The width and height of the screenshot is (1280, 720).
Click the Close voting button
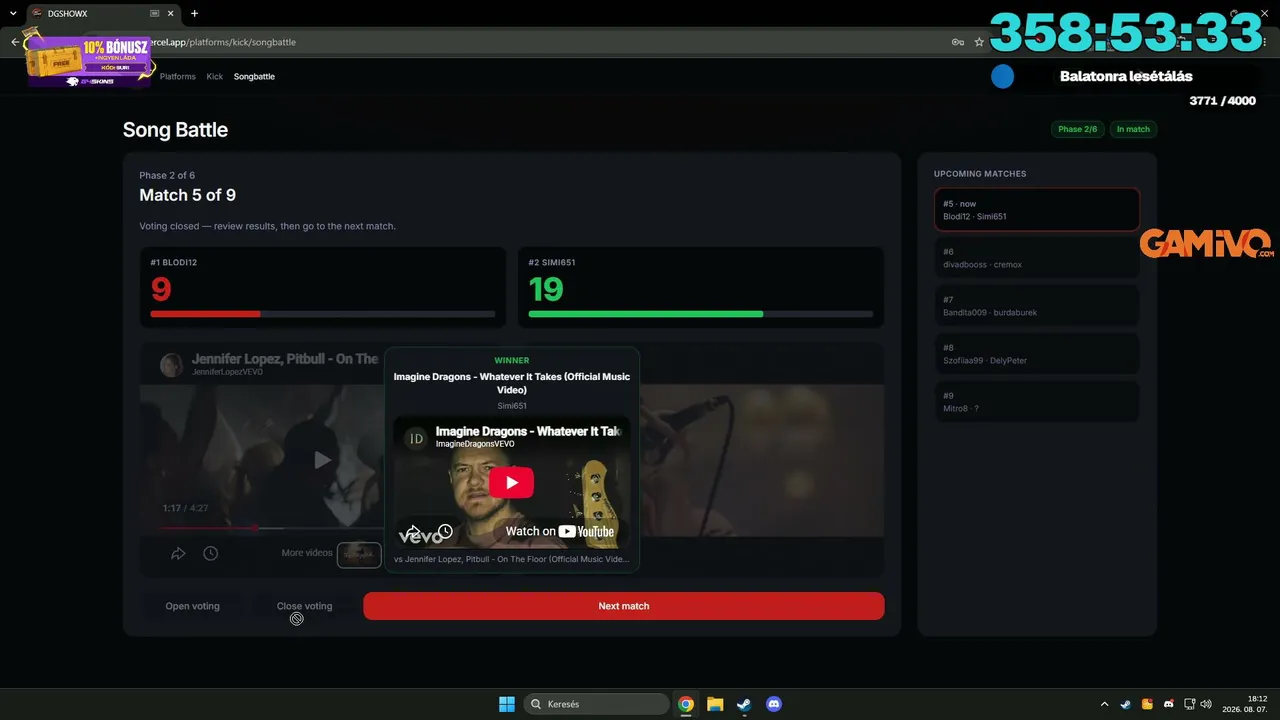(304, 606)
